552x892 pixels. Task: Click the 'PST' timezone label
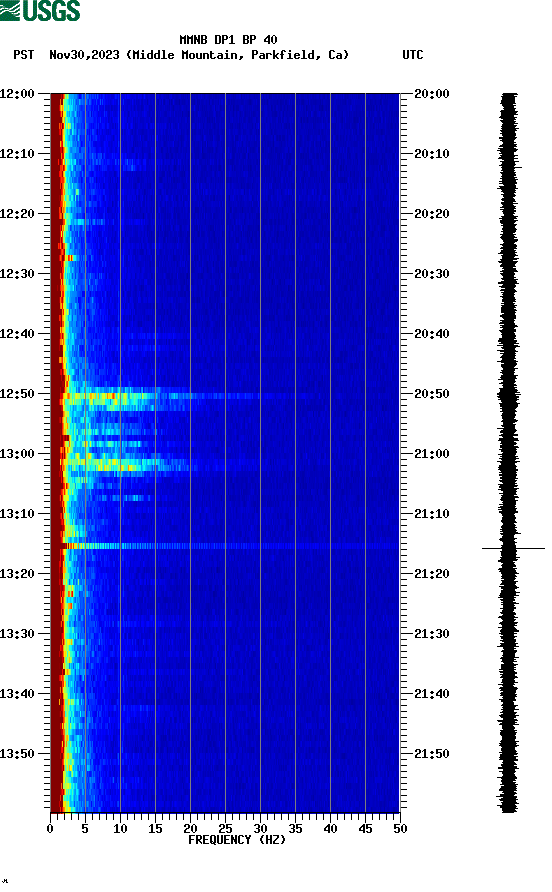pyautogui.click(x=23, y=55)
